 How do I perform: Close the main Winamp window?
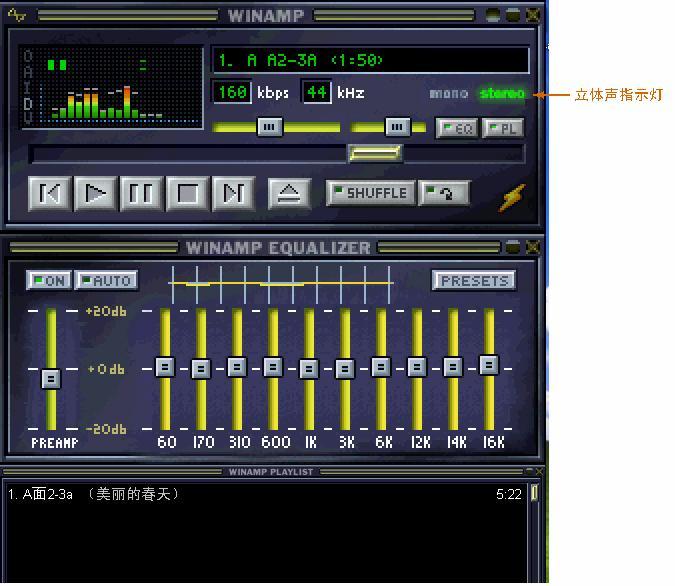tap(533, 16)
